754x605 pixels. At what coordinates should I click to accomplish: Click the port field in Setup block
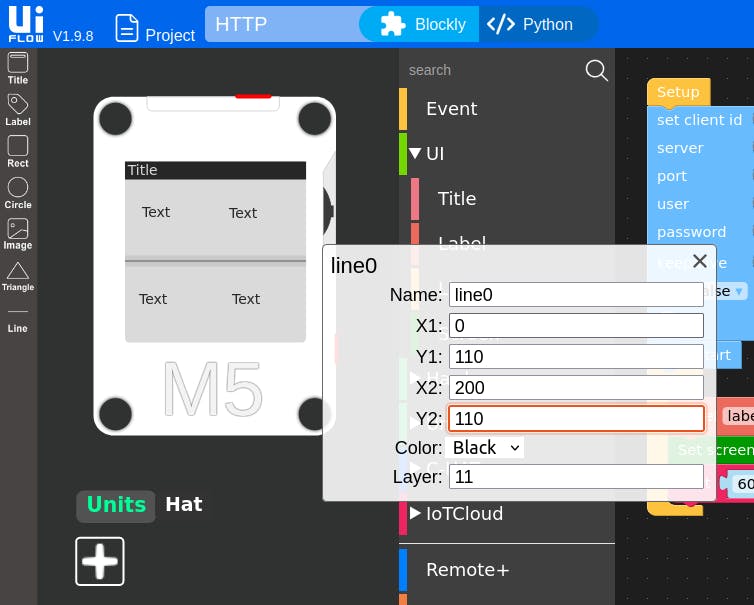click(x=672, y=176)
